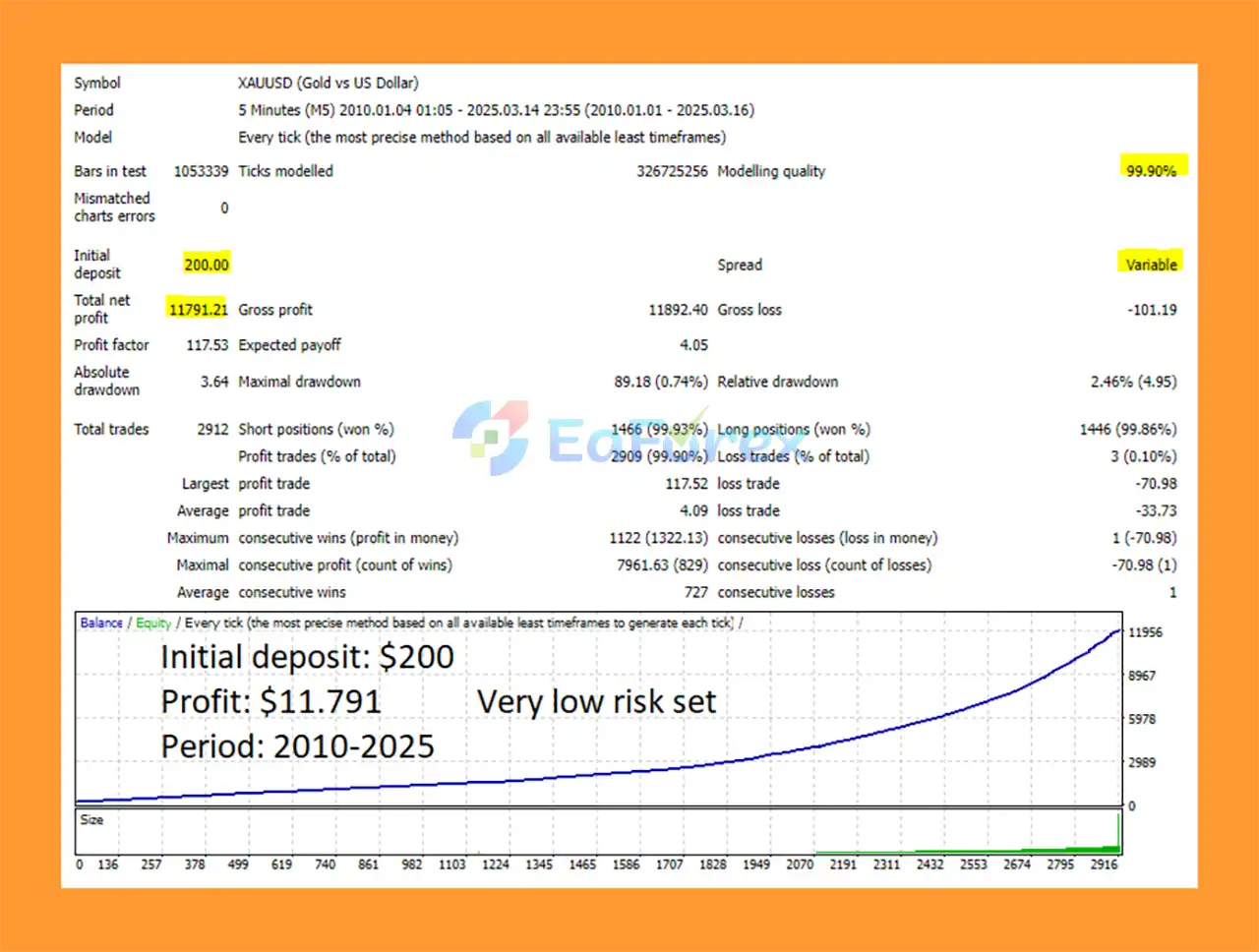
Task: Click the Model row Every tick description
Action: (482, 138)
